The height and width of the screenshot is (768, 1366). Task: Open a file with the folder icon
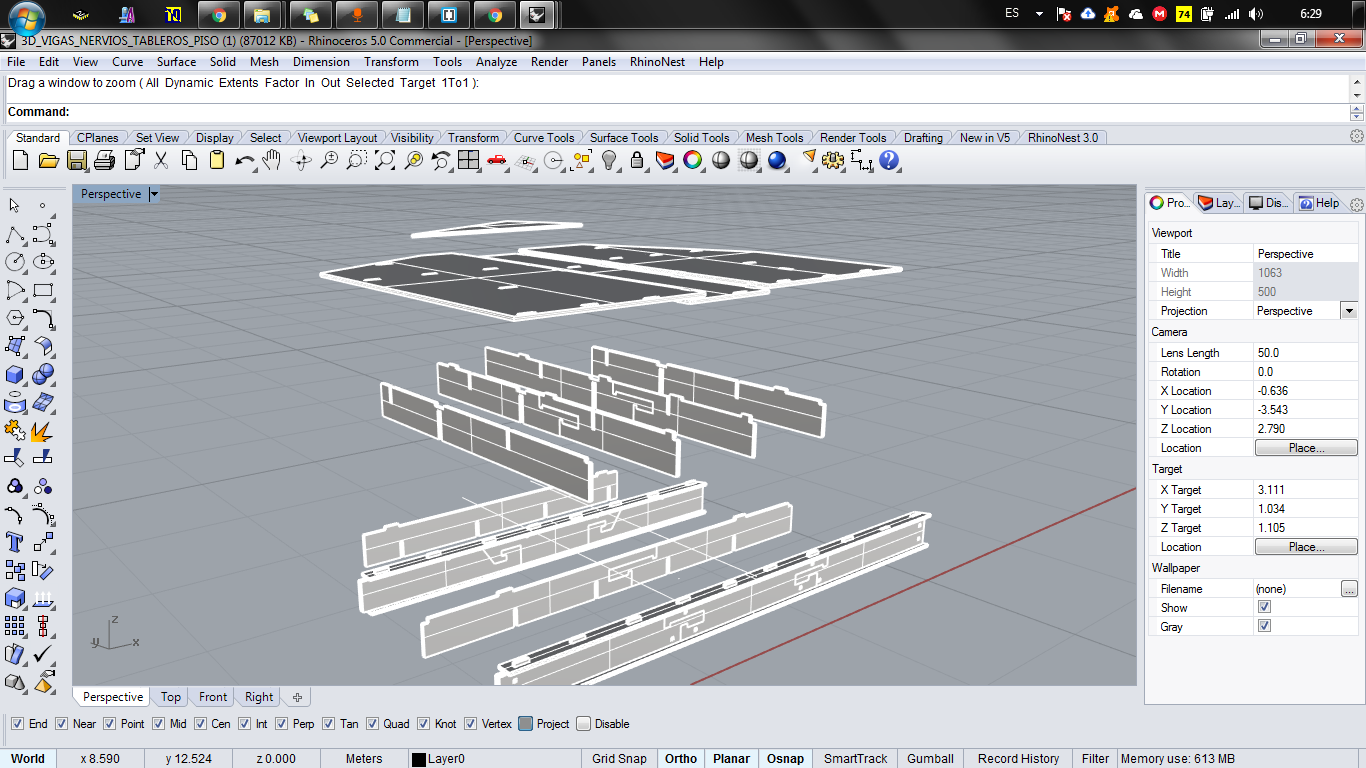(48, 160)
